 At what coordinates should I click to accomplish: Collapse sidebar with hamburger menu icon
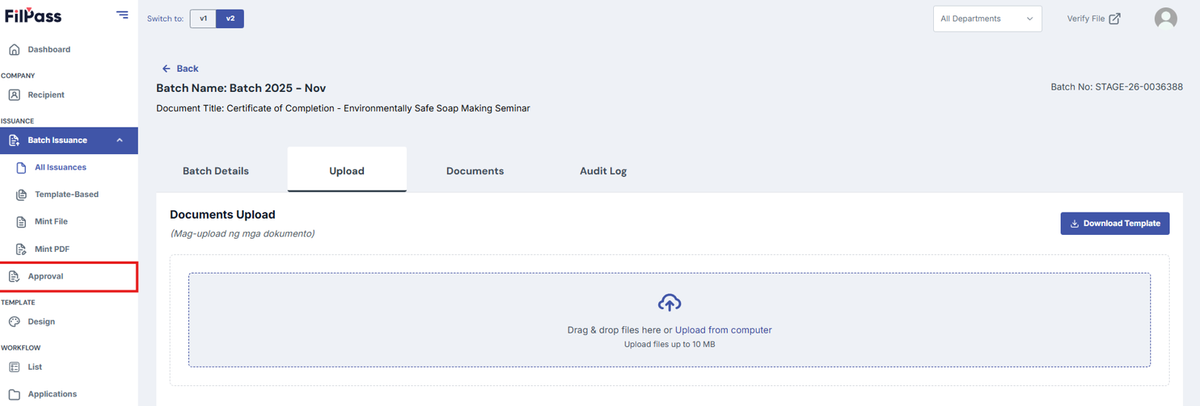pos(122,15)
